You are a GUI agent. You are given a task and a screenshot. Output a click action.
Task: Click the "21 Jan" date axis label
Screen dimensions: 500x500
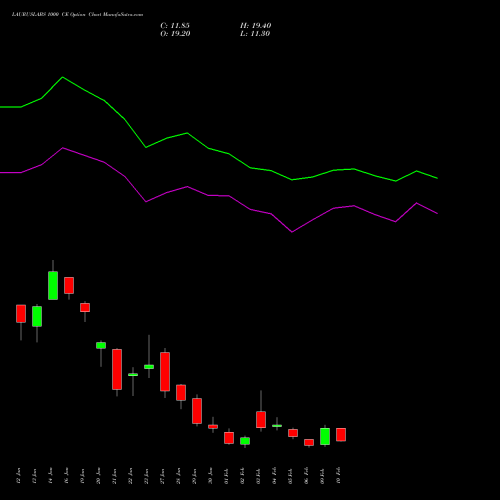115,476
